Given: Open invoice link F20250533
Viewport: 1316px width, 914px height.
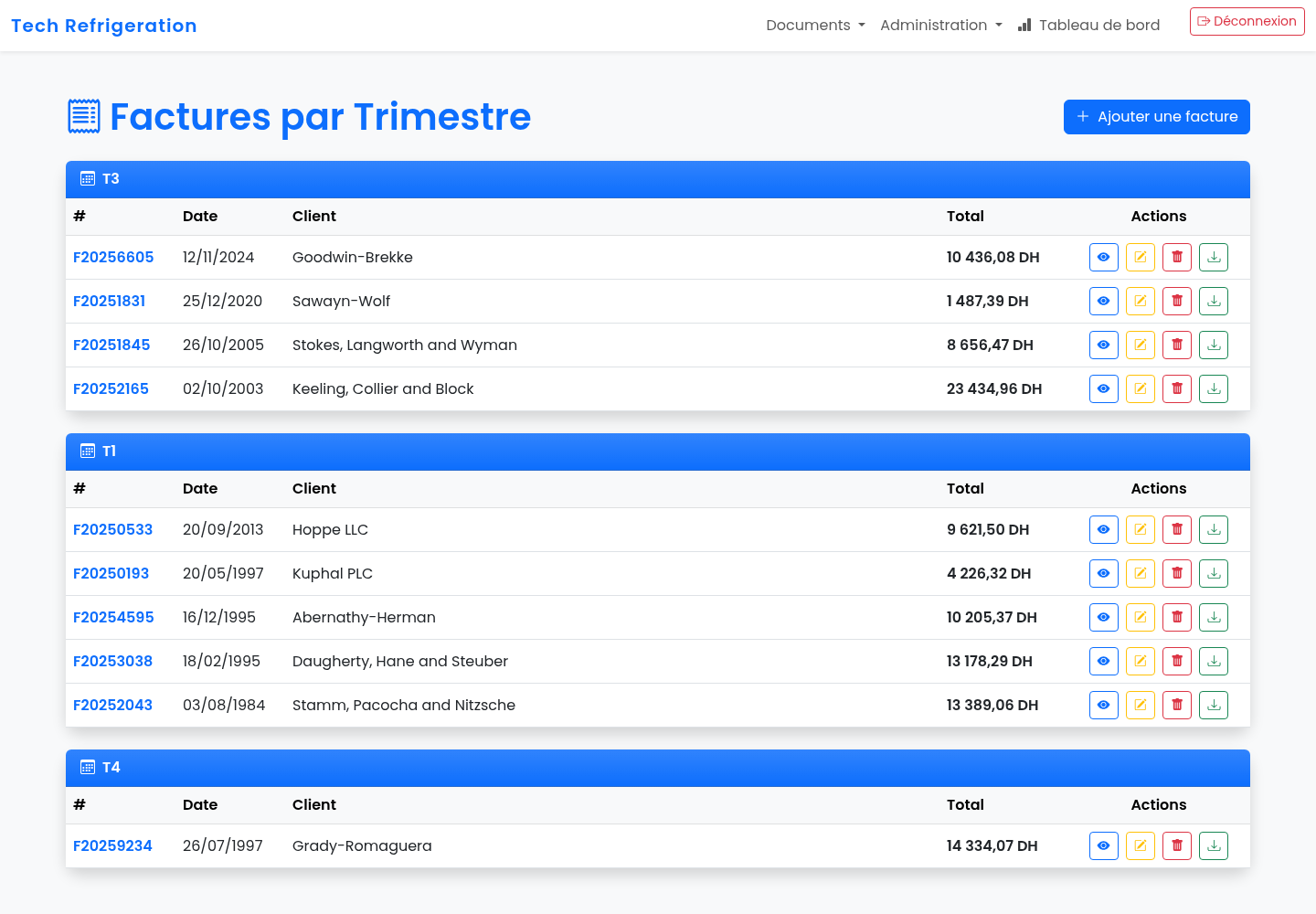Looking at the screenshot, I should click(112, 530).
